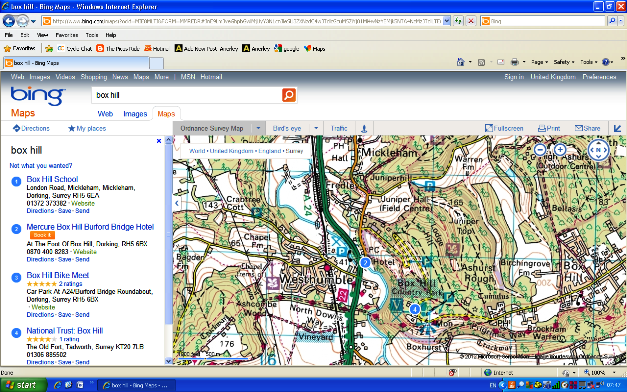Close the box hill results panel
This screenshot has height=392, width=627.
(159, 141)
